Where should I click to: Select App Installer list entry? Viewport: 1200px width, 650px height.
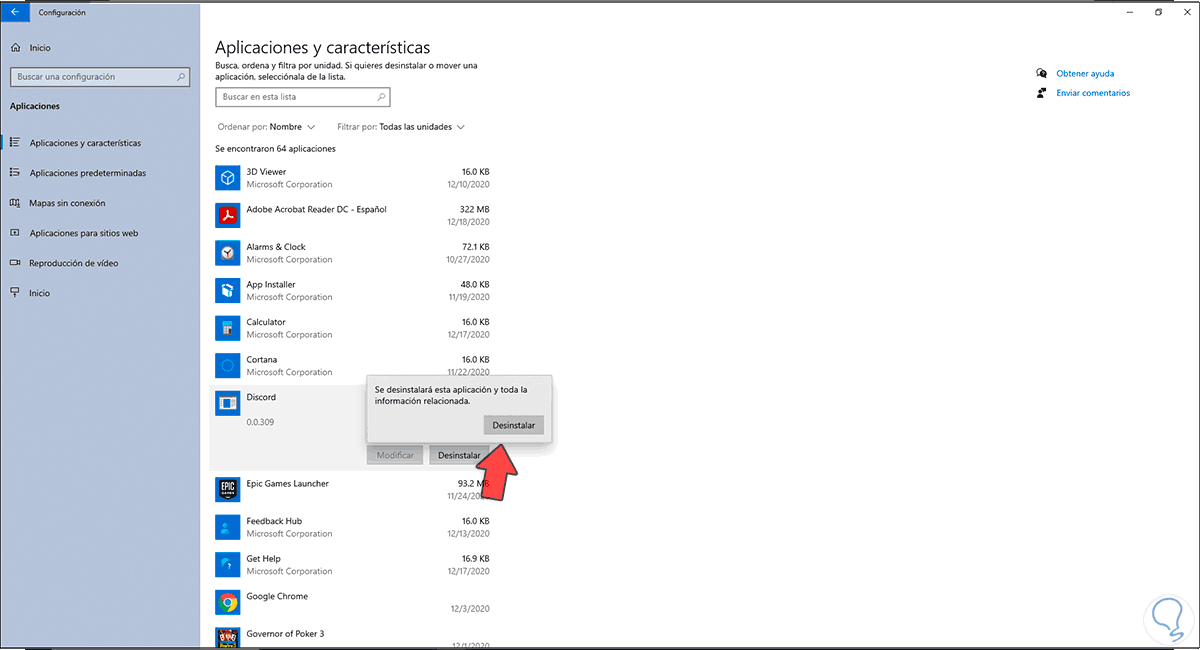click(352, 290)
